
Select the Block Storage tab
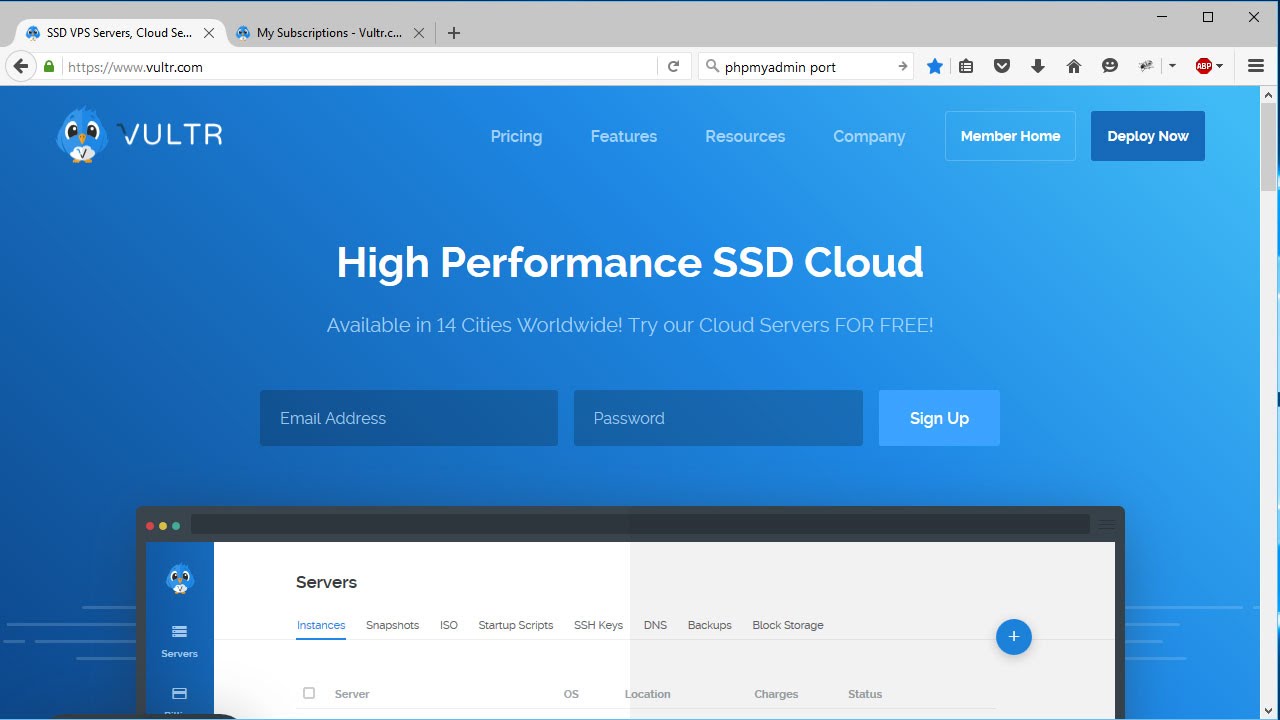point(788,625)
